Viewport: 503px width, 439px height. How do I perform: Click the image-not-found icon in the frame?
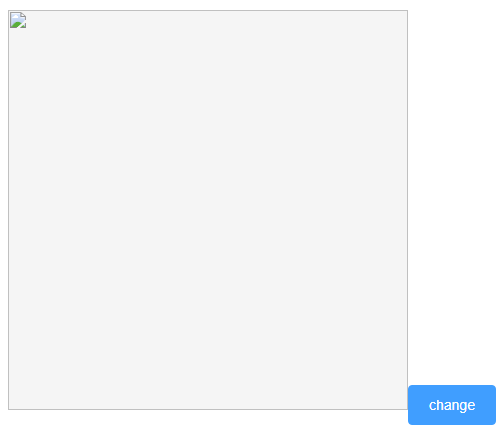[x=18, y=20]
